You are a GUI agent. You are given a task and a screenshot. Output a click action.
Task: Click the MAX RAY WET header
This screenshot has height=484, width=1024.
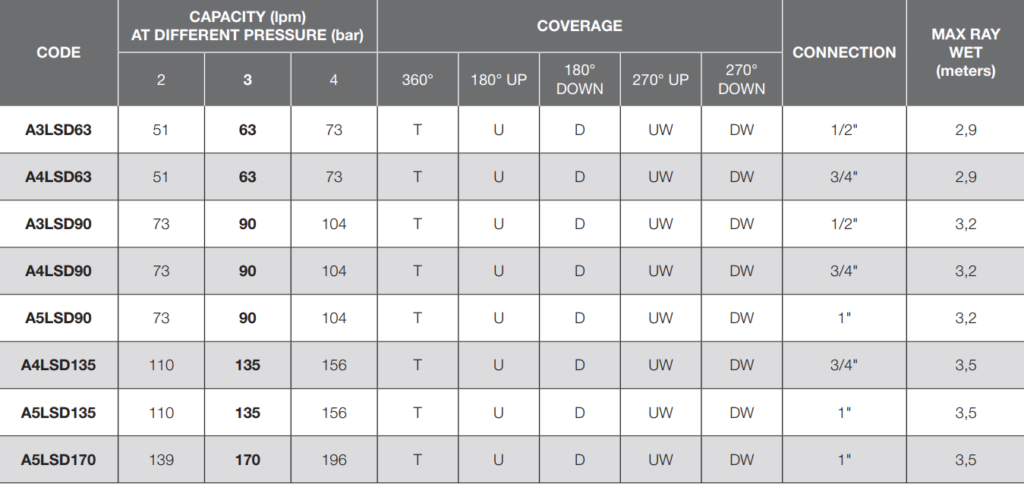point(965,52)
